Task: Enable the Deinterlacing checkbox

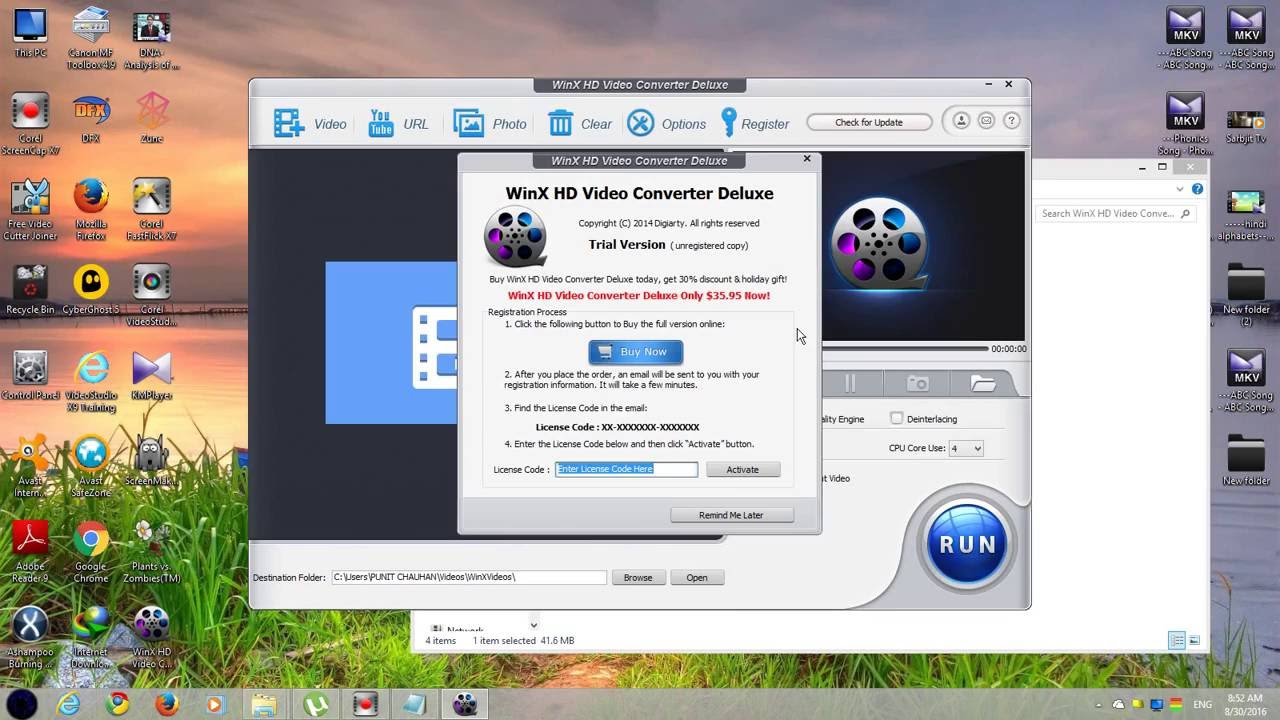Action: coord(896,419)
